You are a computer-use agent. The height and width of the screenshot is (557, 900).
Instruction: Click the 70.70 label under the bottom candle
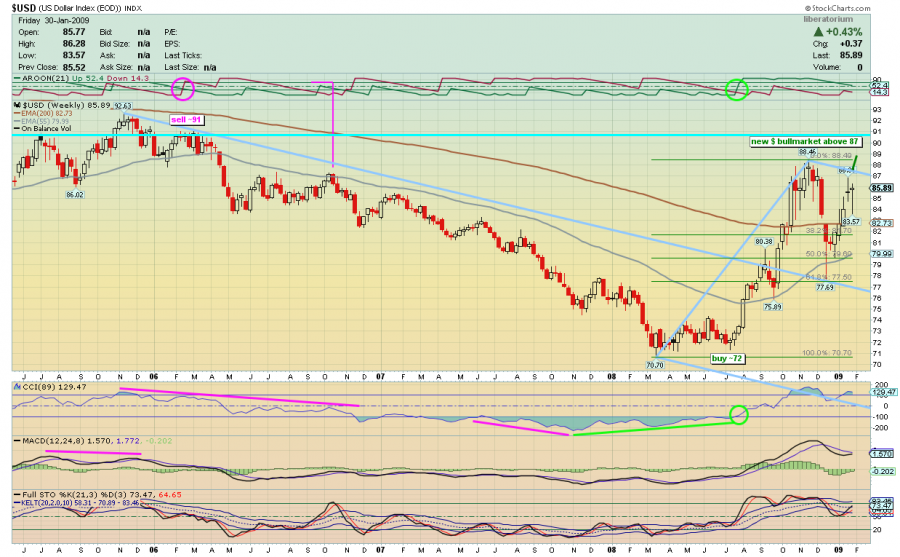coord(655,365)
